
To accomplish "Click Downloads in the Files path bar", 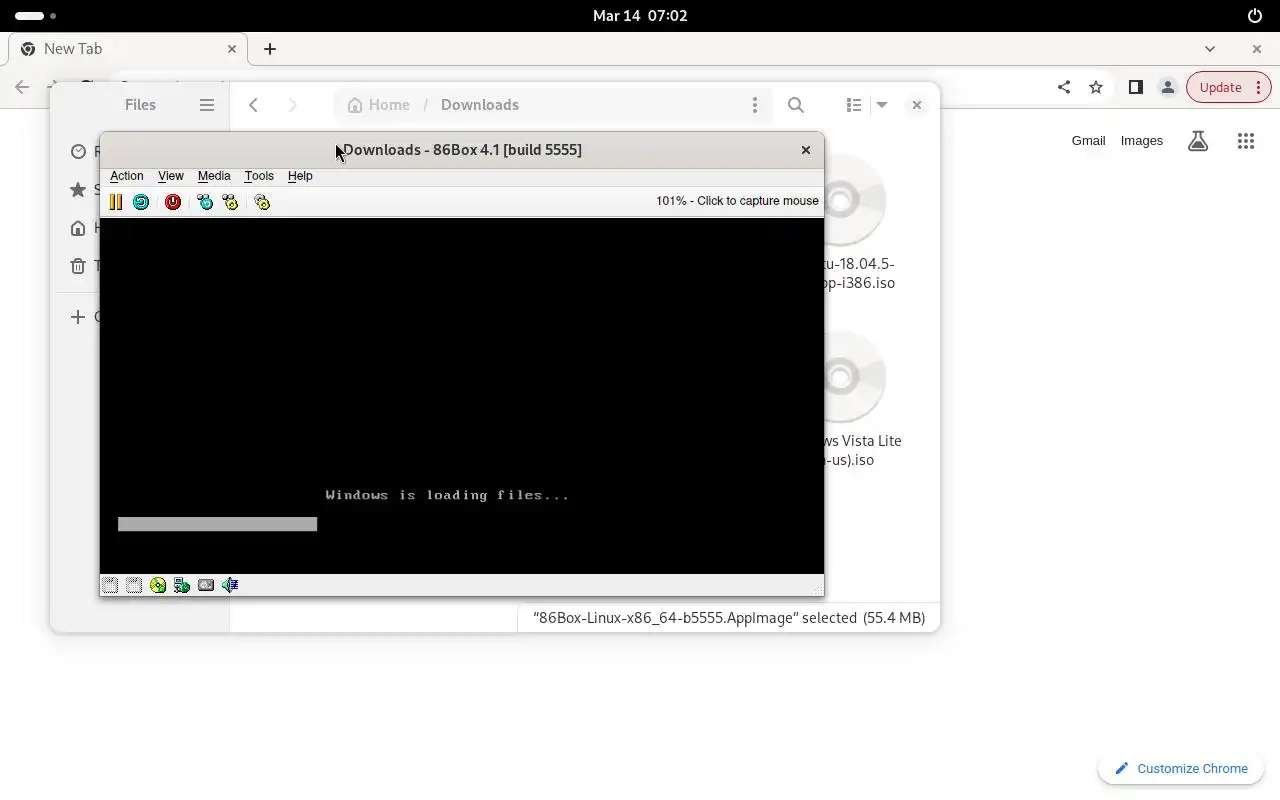I will pos(480,105).
